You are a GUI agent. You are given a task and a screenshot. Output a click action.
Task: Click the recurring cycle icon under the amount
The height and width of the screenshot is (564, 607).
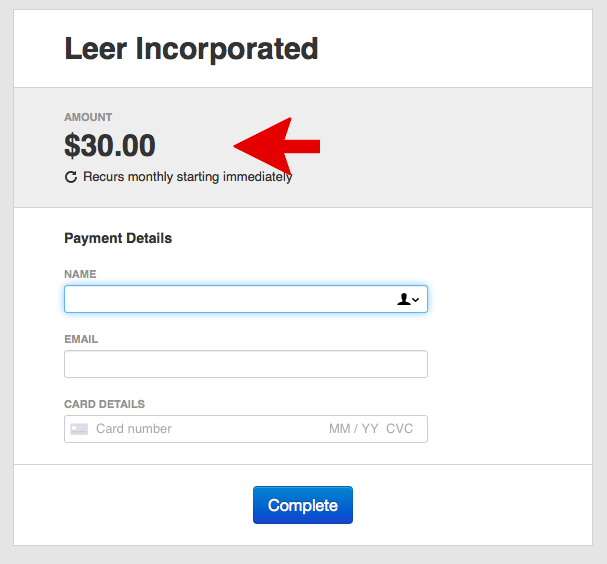(x=71, y=177)
